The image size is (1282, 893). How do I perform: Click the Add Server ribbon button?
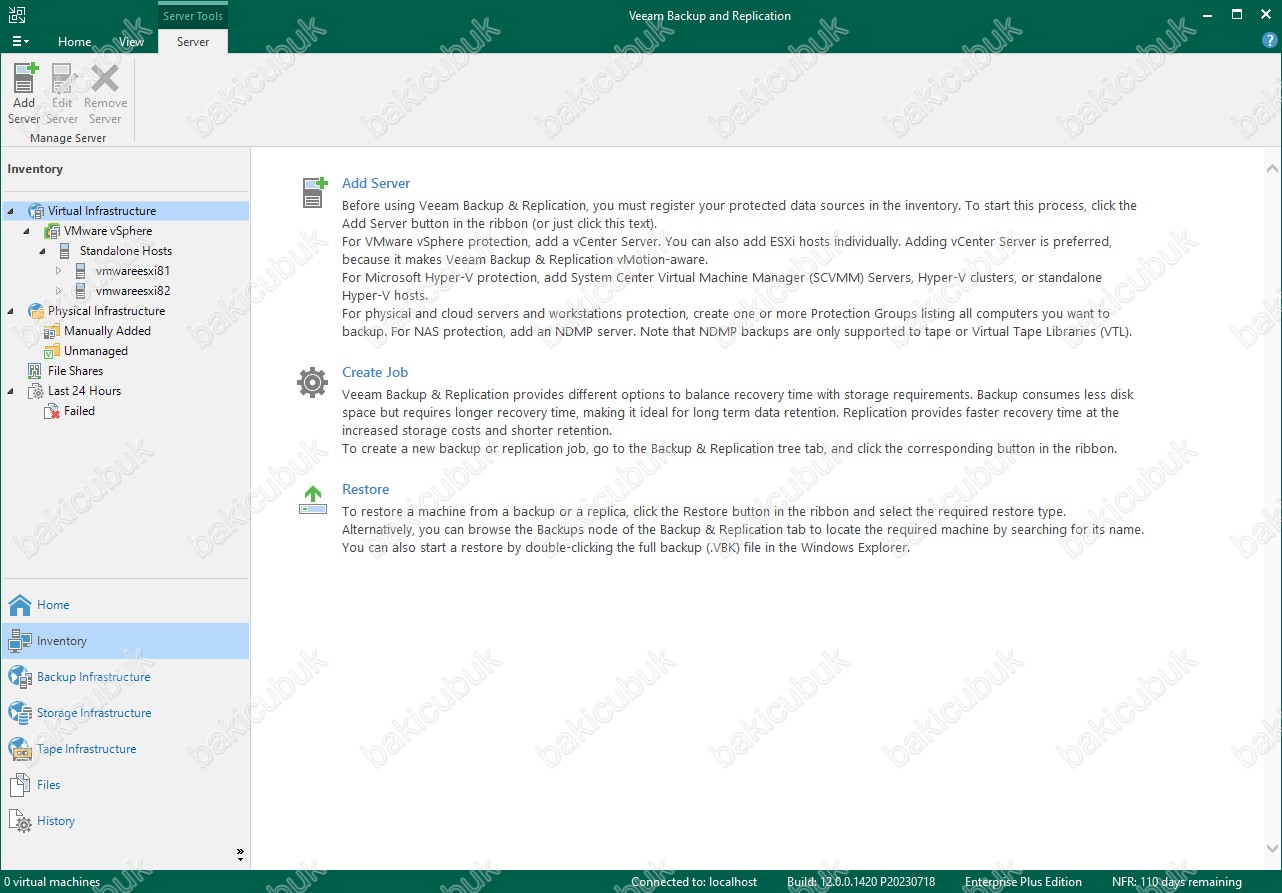click(24, 94)
